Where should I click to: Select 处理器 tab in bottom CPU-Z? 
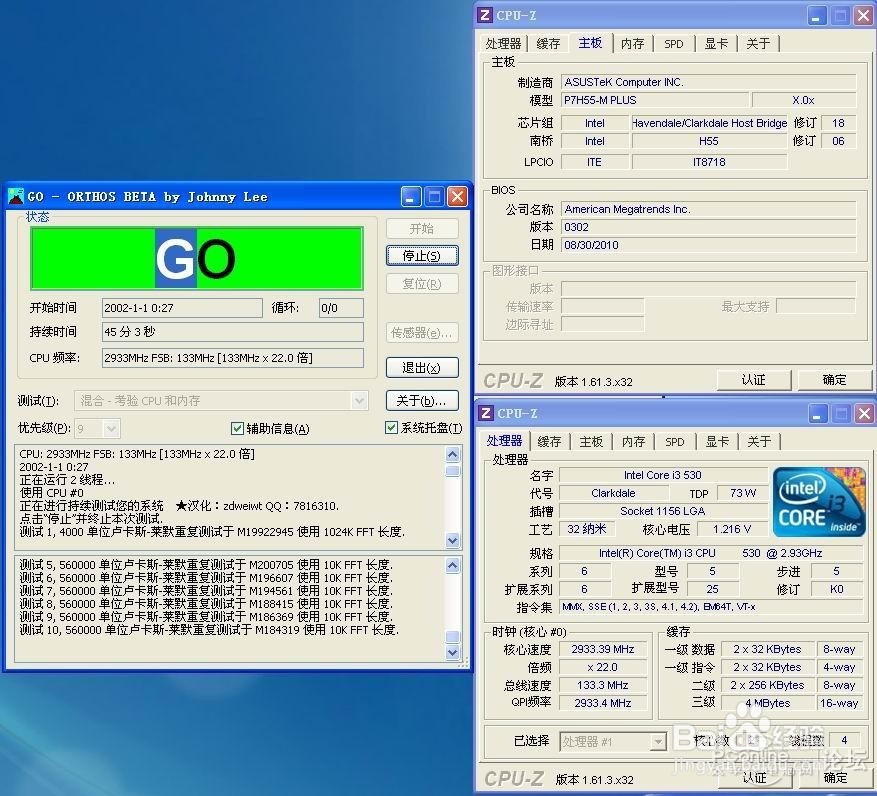(x=504, y=441)
